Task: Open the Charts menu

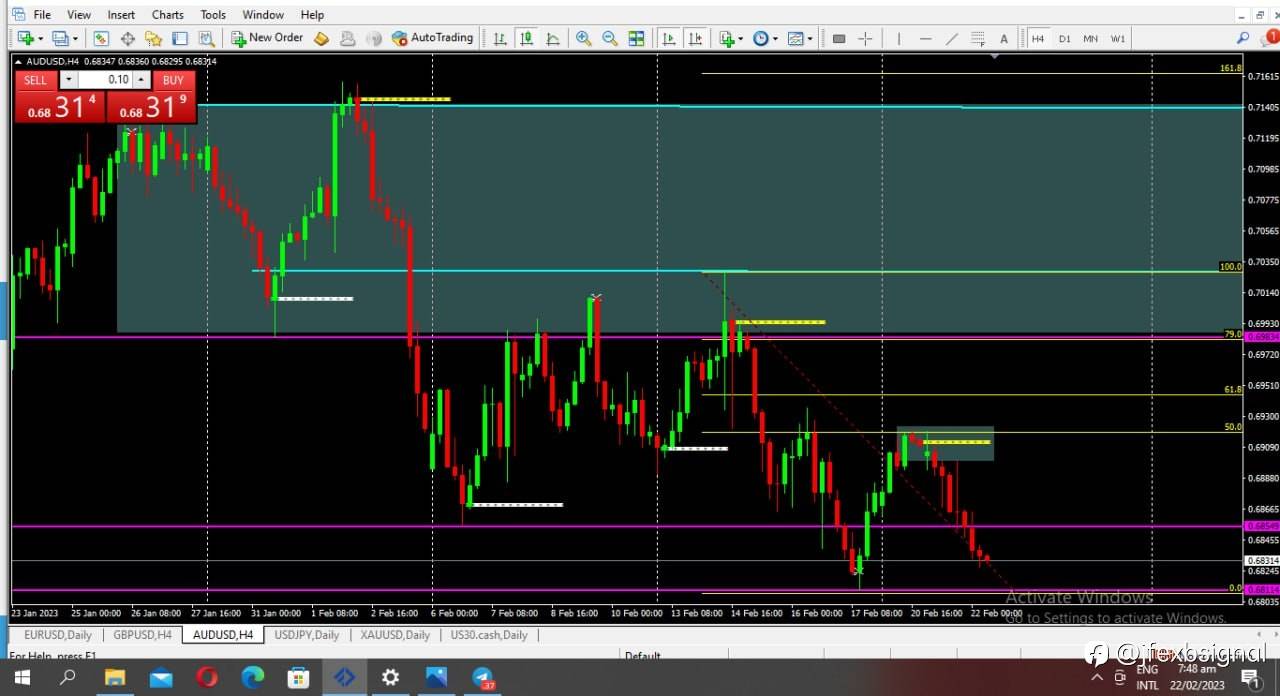Action: coord(168,14)
